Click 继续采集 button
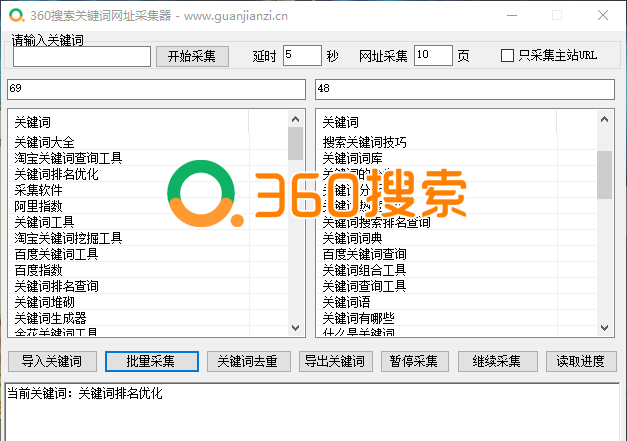The width and height of the screenshot is (627, 441). 497,361
